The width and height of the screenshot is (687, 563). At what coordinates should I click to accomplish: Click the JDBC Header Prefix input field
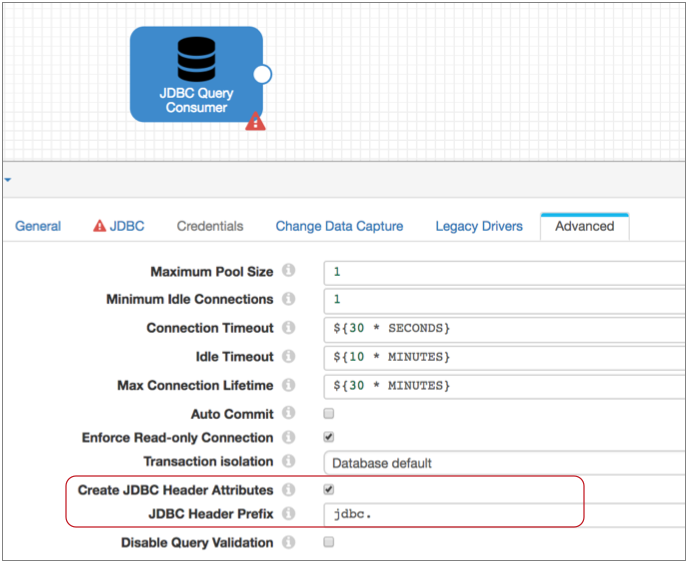pyautogui.click(x=452, y=515)
